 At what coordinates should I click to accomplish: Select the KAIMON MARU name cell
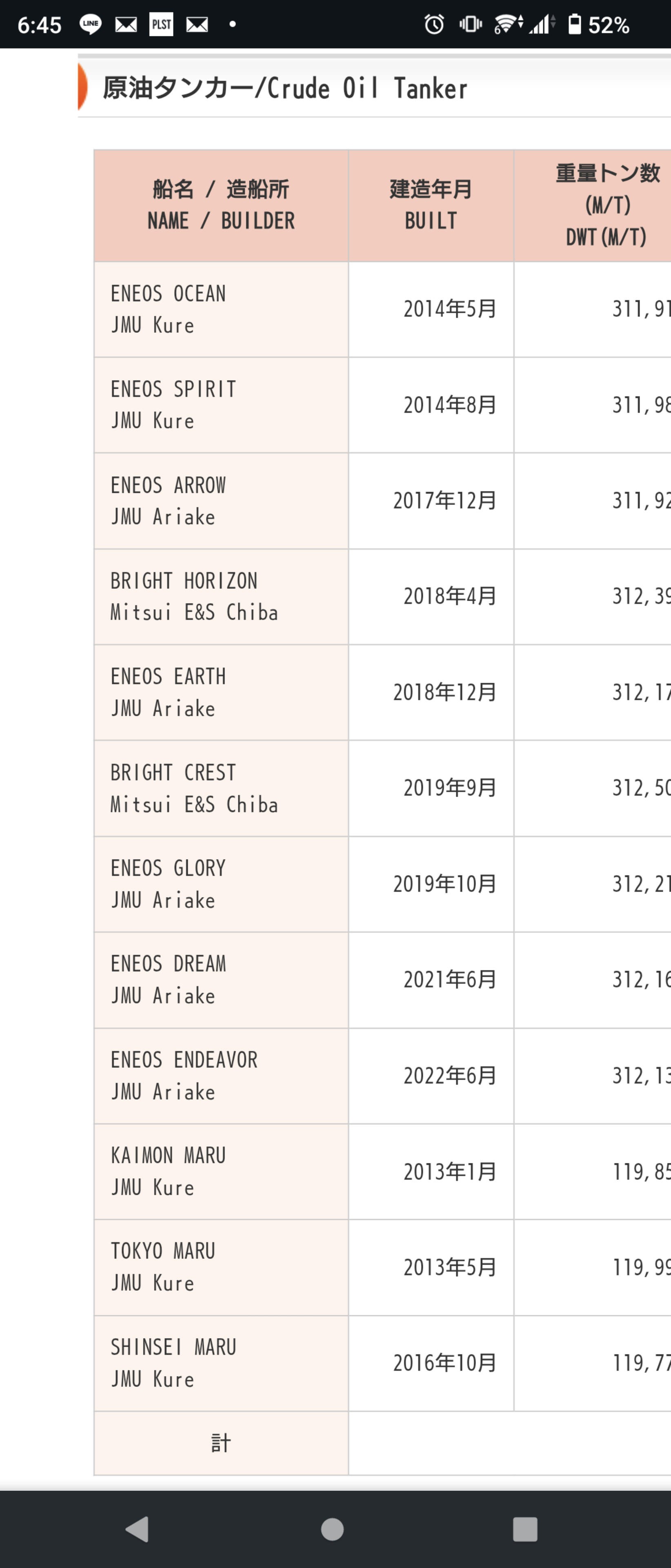221,1171
